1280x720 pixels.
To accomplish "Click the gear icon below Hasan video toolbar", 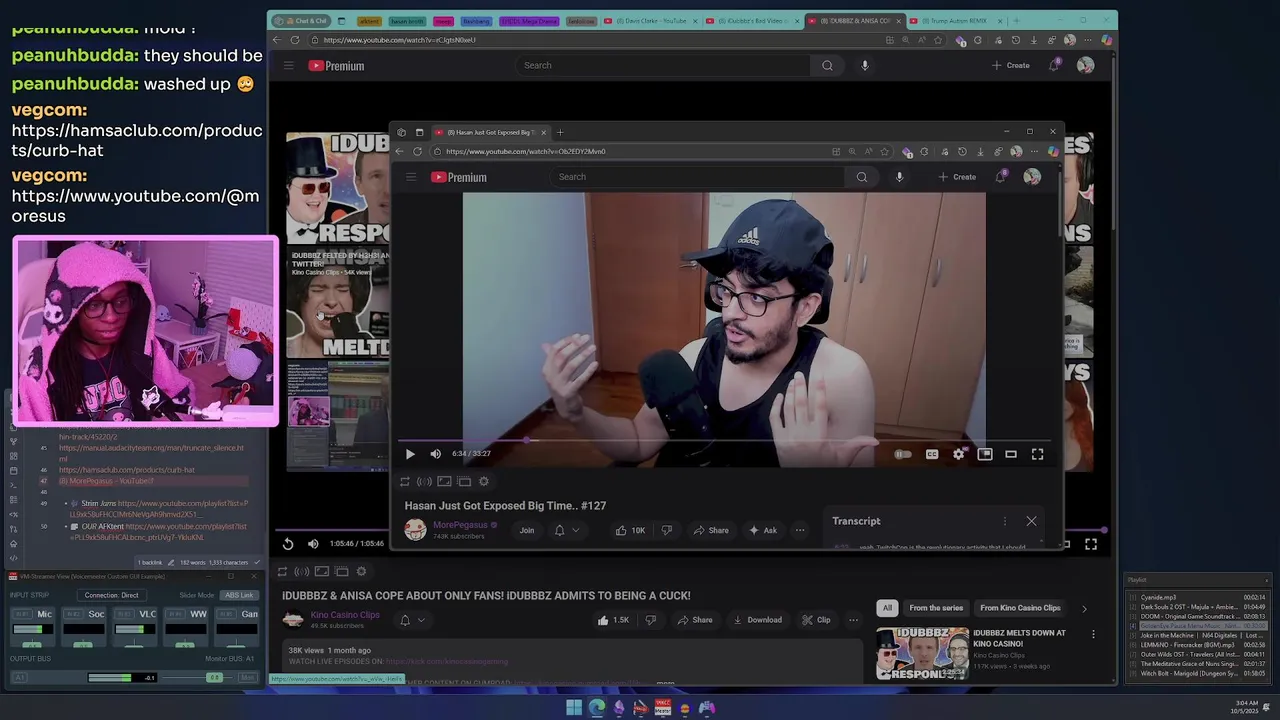I will [x=484, y=481].
